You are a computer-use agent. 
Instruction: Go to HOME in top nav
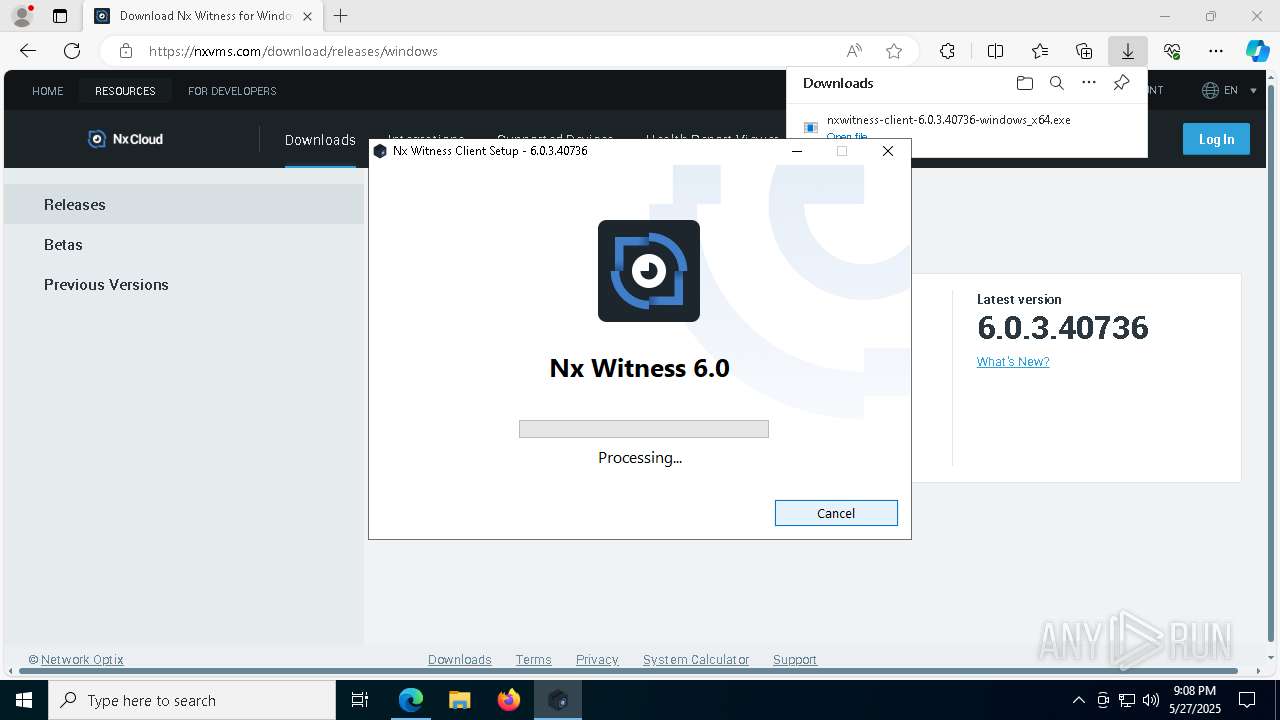[48, 91]
